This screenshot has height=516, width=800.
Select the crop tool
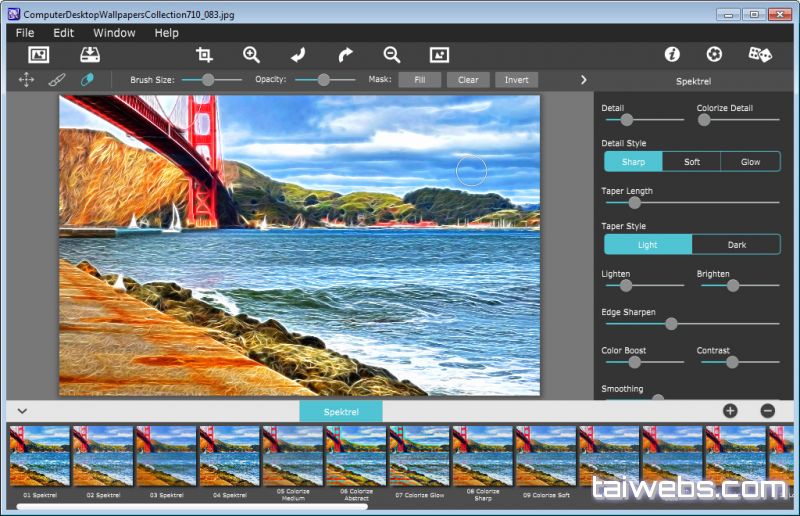click(204, 55)
